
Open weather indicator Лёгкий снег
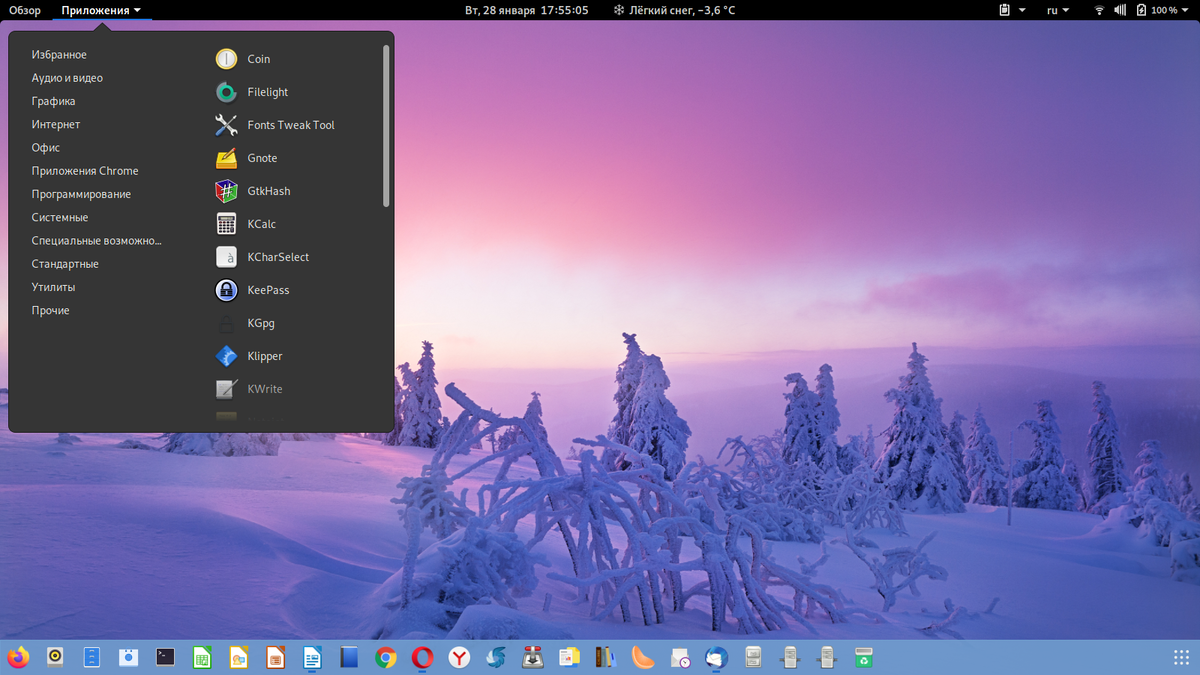pos(673,10)
